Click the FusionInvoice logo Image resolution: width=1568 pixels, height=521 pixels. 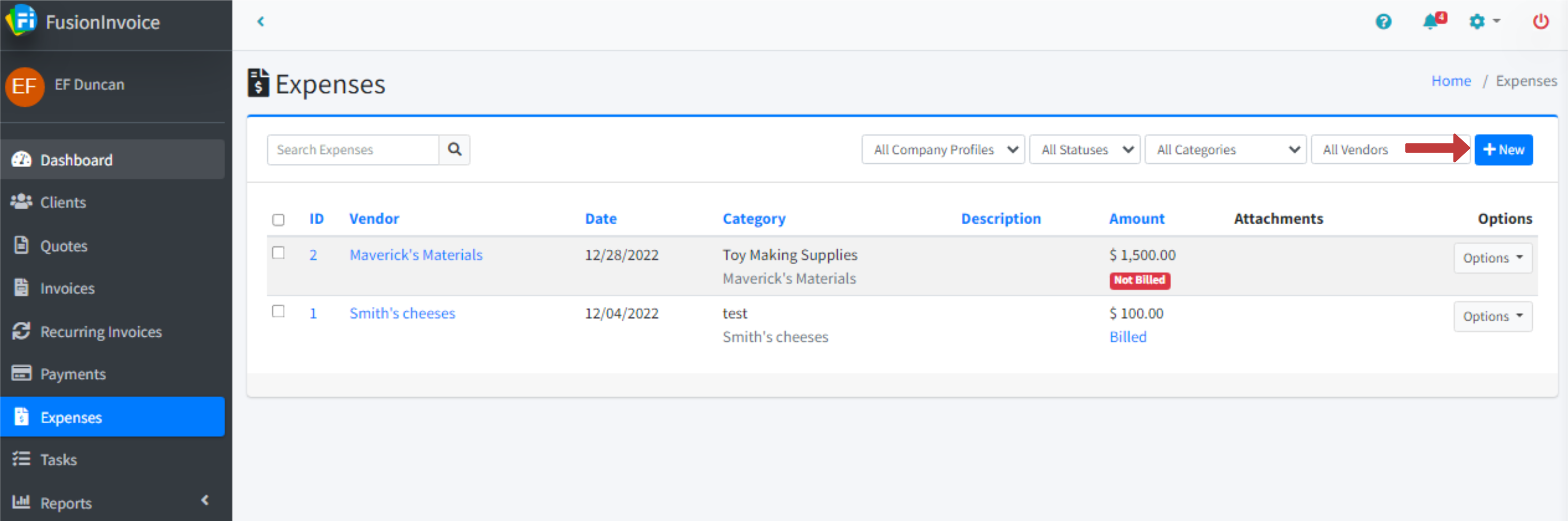pos(22,21)
